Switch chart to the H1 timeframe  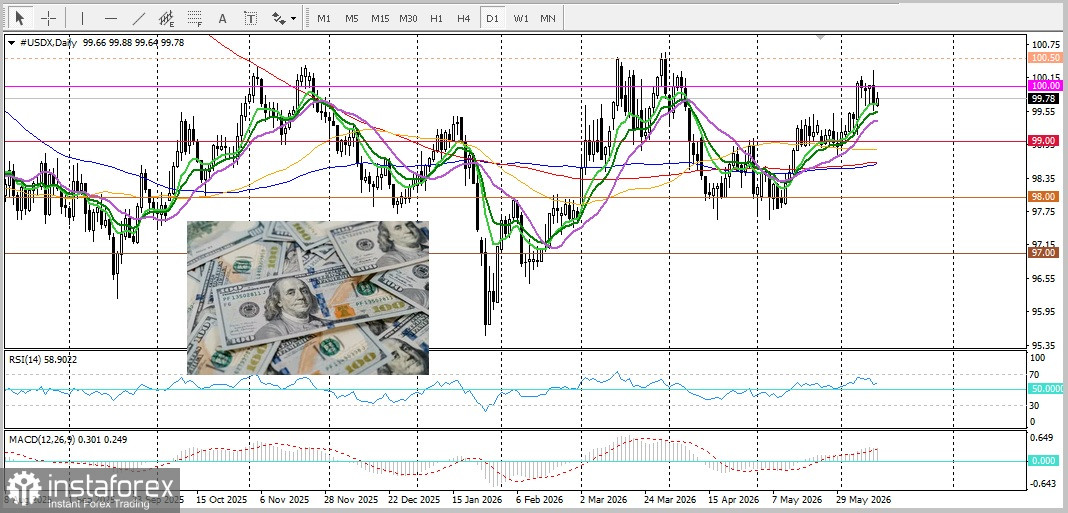coord(437,18)
